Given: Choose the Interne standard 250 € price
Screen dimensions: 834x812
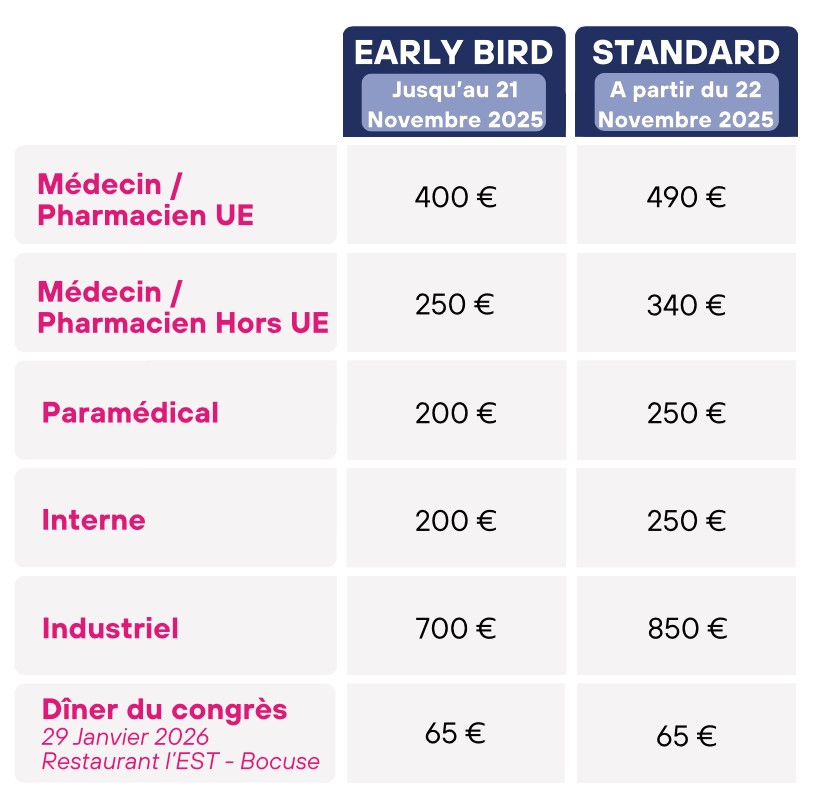Looking at the screenshot, I should [686, 520].
